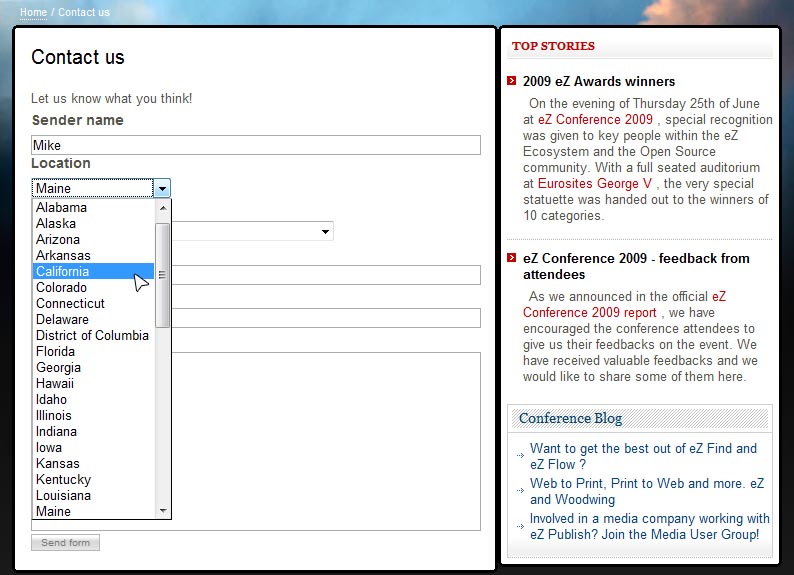Open 2009 eZ Awards winners headline
Image resolution: width=794 pixels, height=575 pixels.
click(x=598, y=82)
